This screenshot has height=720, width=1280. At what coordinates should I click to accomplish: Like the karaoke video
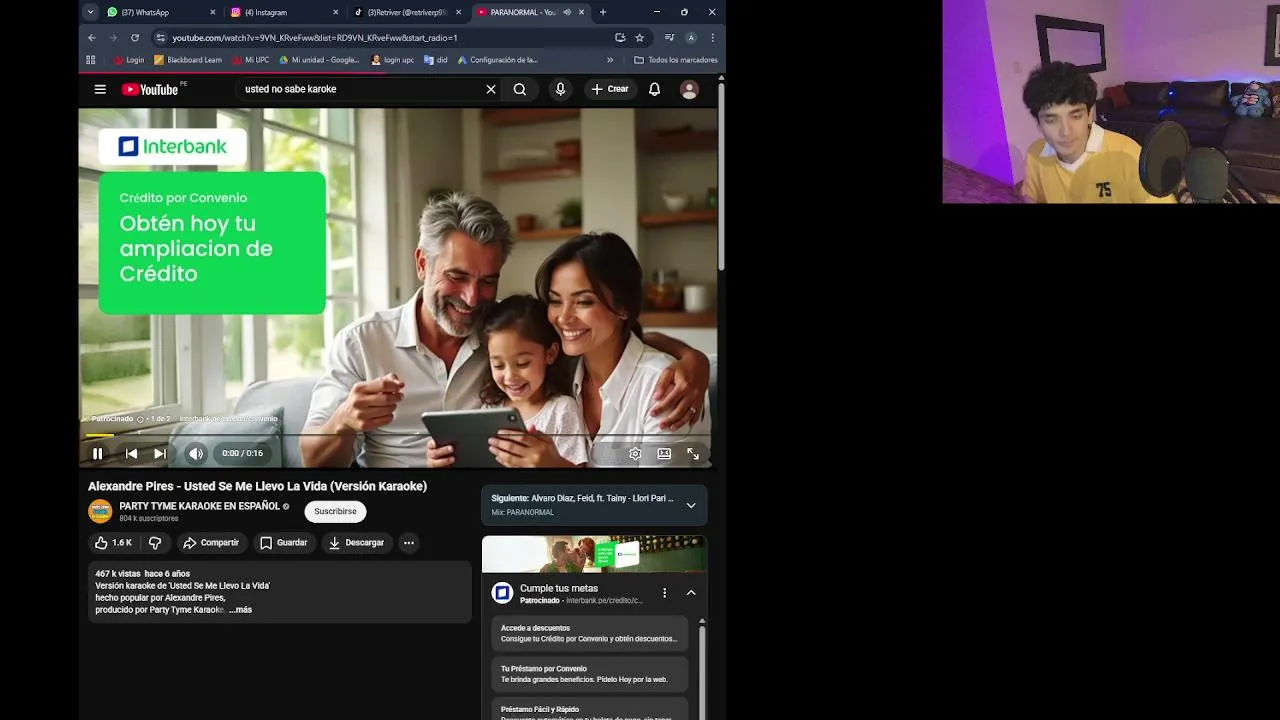[113, 543]
